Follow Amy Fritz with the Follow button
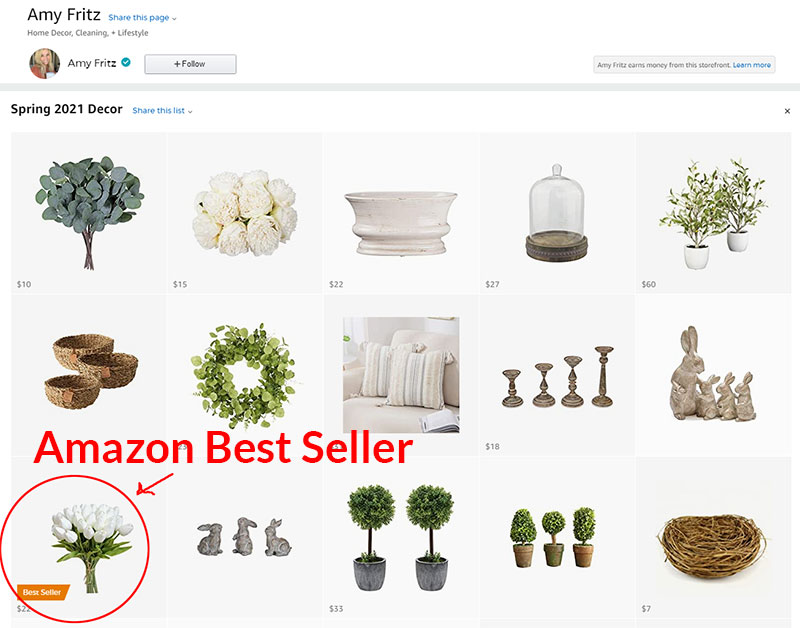 (190, 64)
